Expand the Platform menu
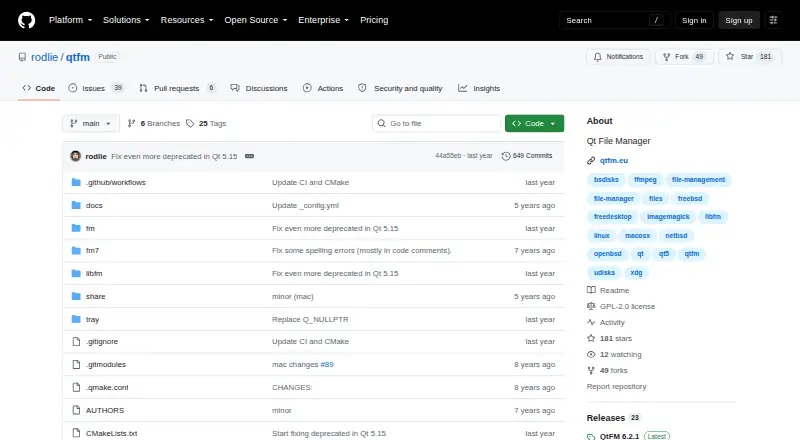The height and width of the screenshot is (440, 800). click(70, 20)
